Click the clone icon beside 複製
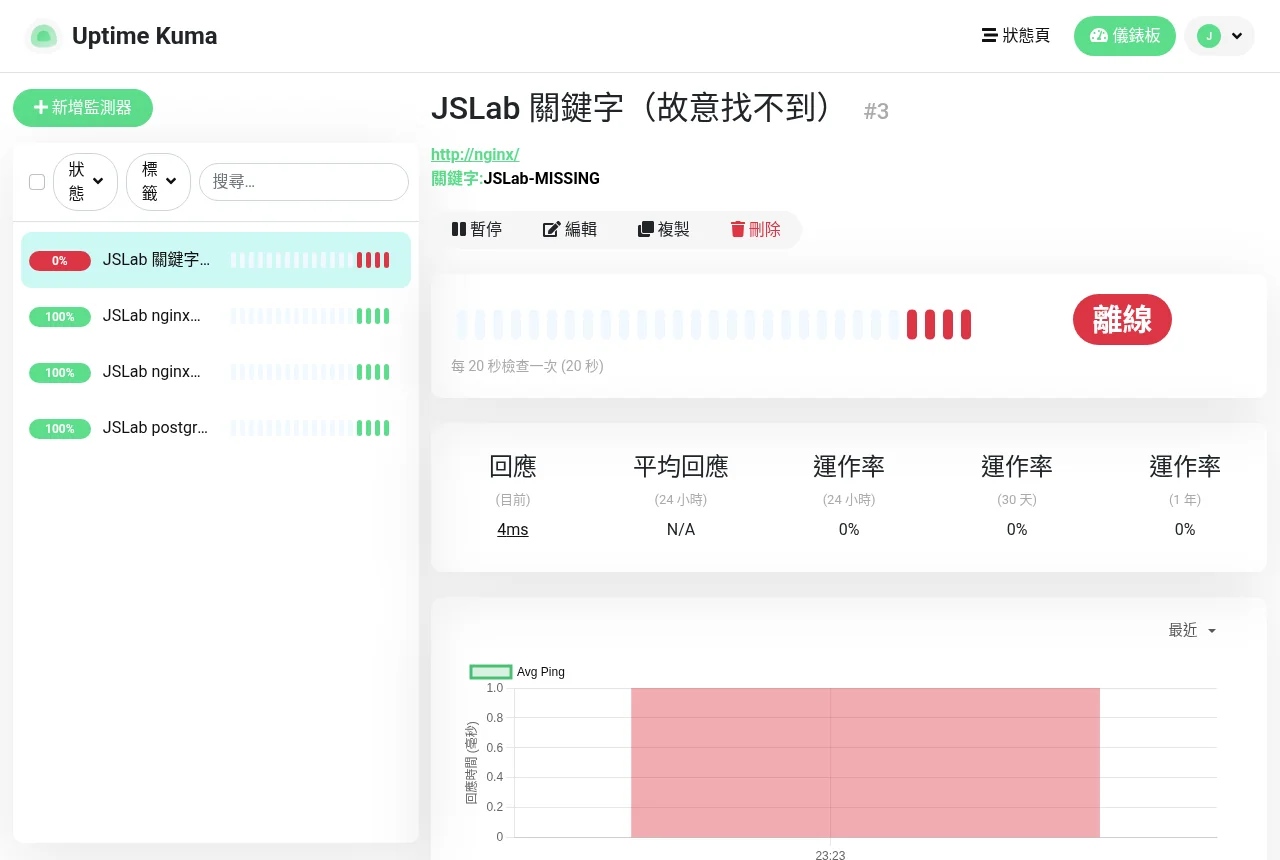 click(x=645, y=229)
